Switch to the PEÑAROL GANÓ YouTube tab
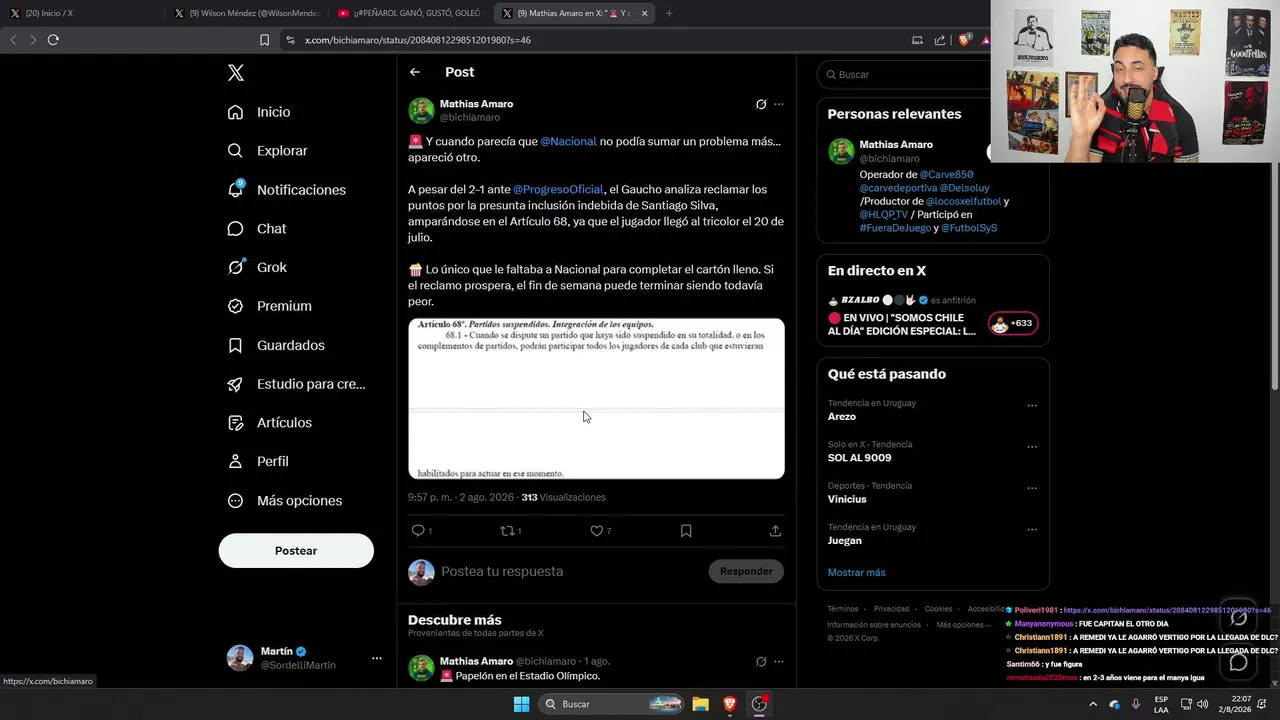Viewport: 1280px width, 720px height. [x=411, y=13]
